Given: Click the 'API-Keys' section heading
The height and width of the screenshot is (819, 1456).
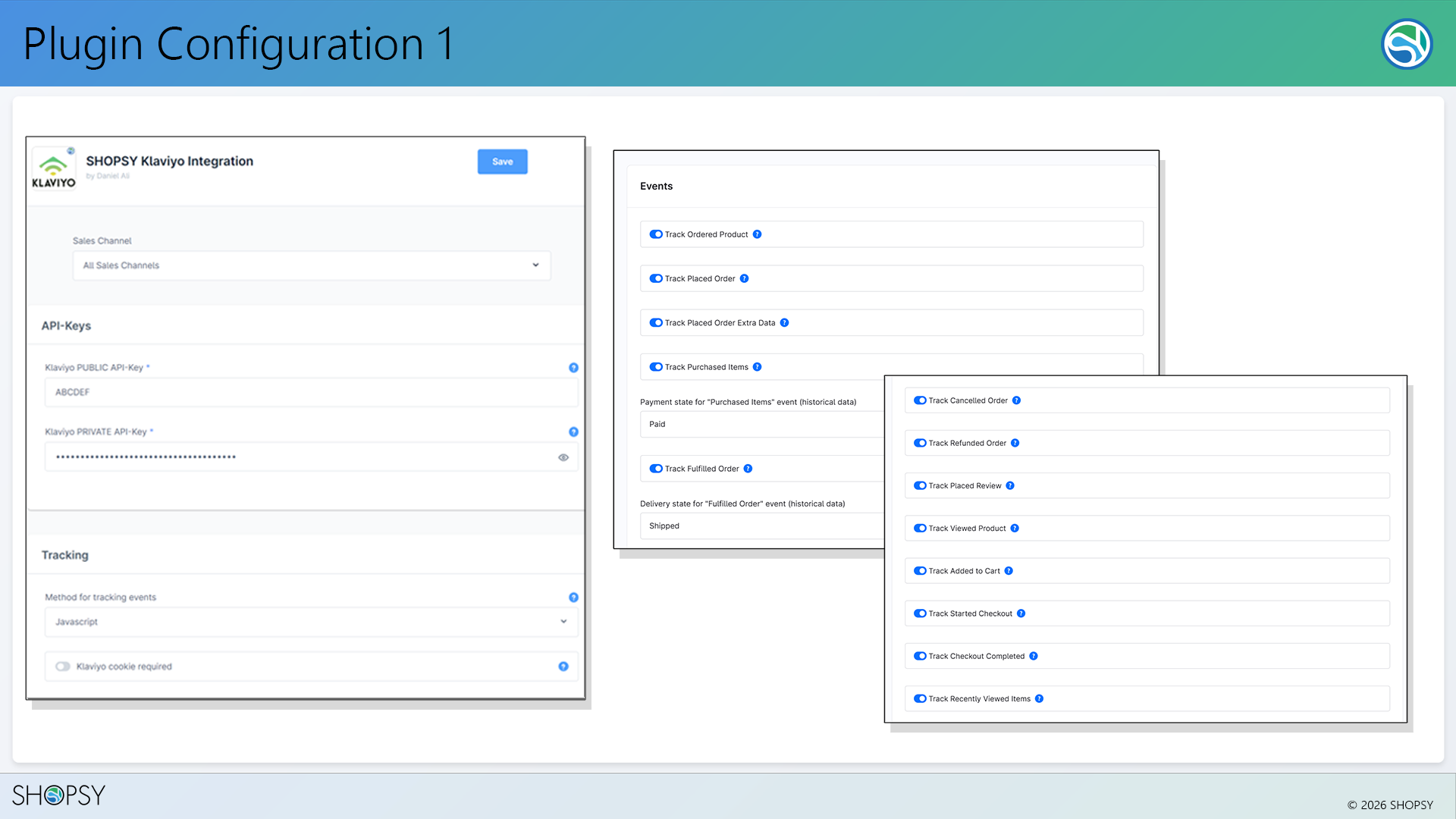Looking at the screenshot, I should pos(66,326).
